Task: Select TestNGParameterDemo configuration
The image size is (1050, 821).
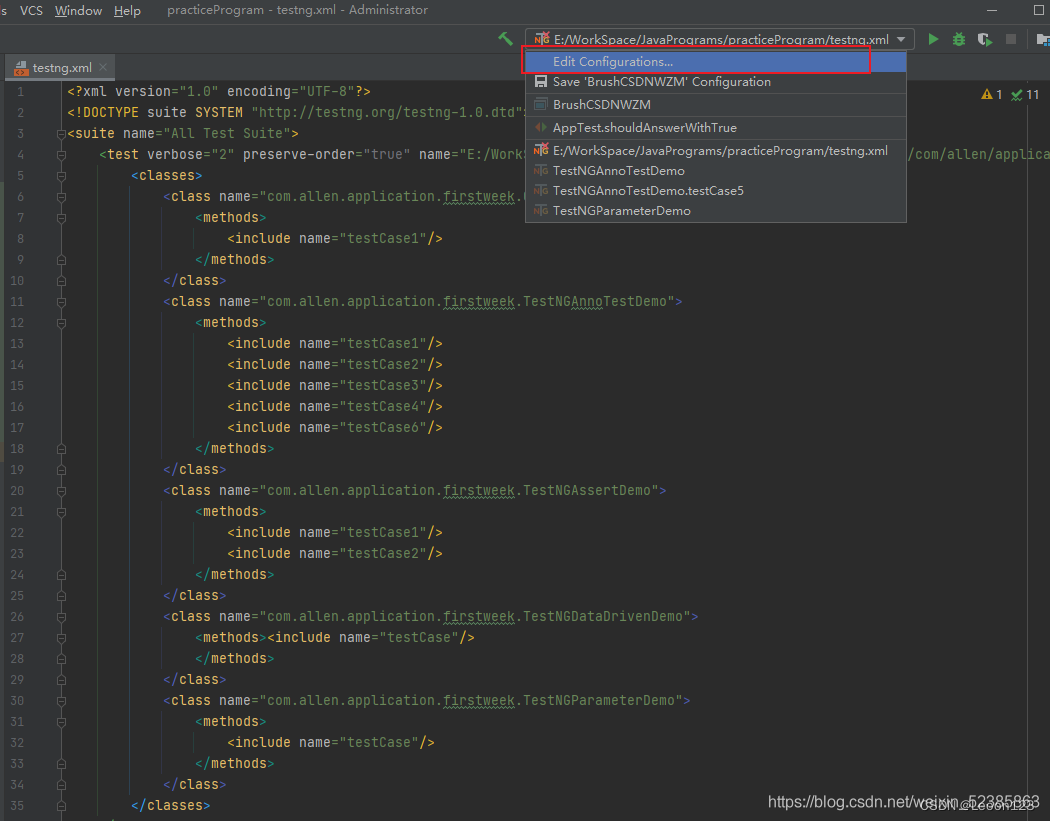Action: coord(715,211)
